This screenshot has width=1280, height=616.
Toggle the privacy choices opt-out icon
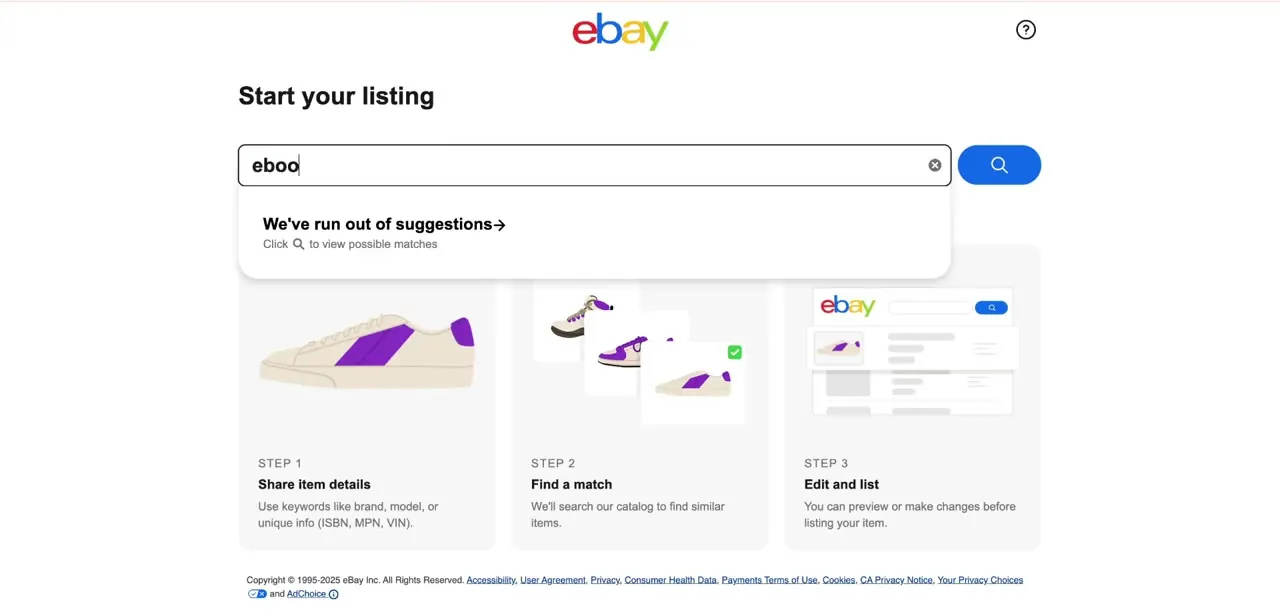257,594
